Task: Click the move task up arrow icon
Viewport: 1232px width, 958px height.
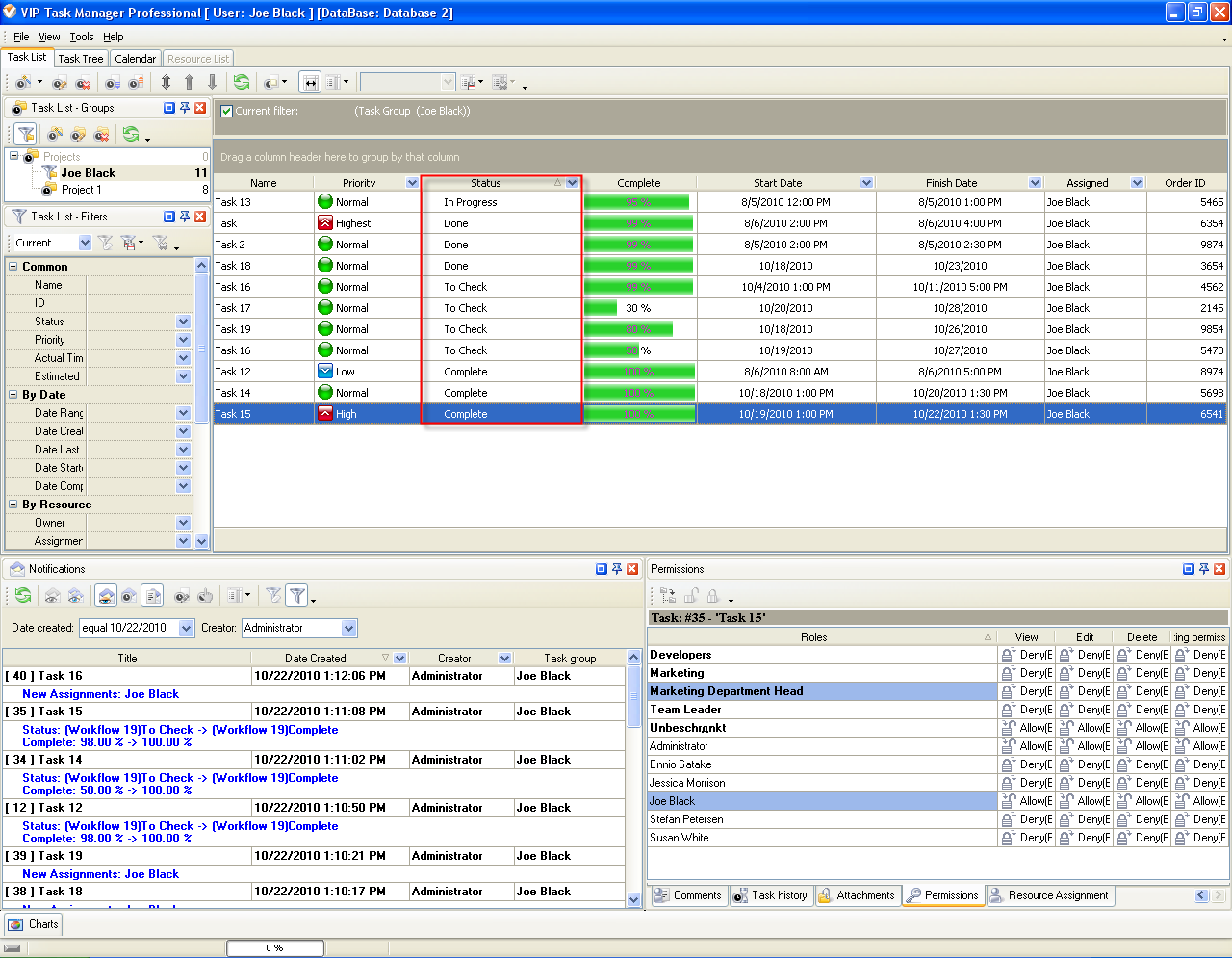Action: coord(189,83)
